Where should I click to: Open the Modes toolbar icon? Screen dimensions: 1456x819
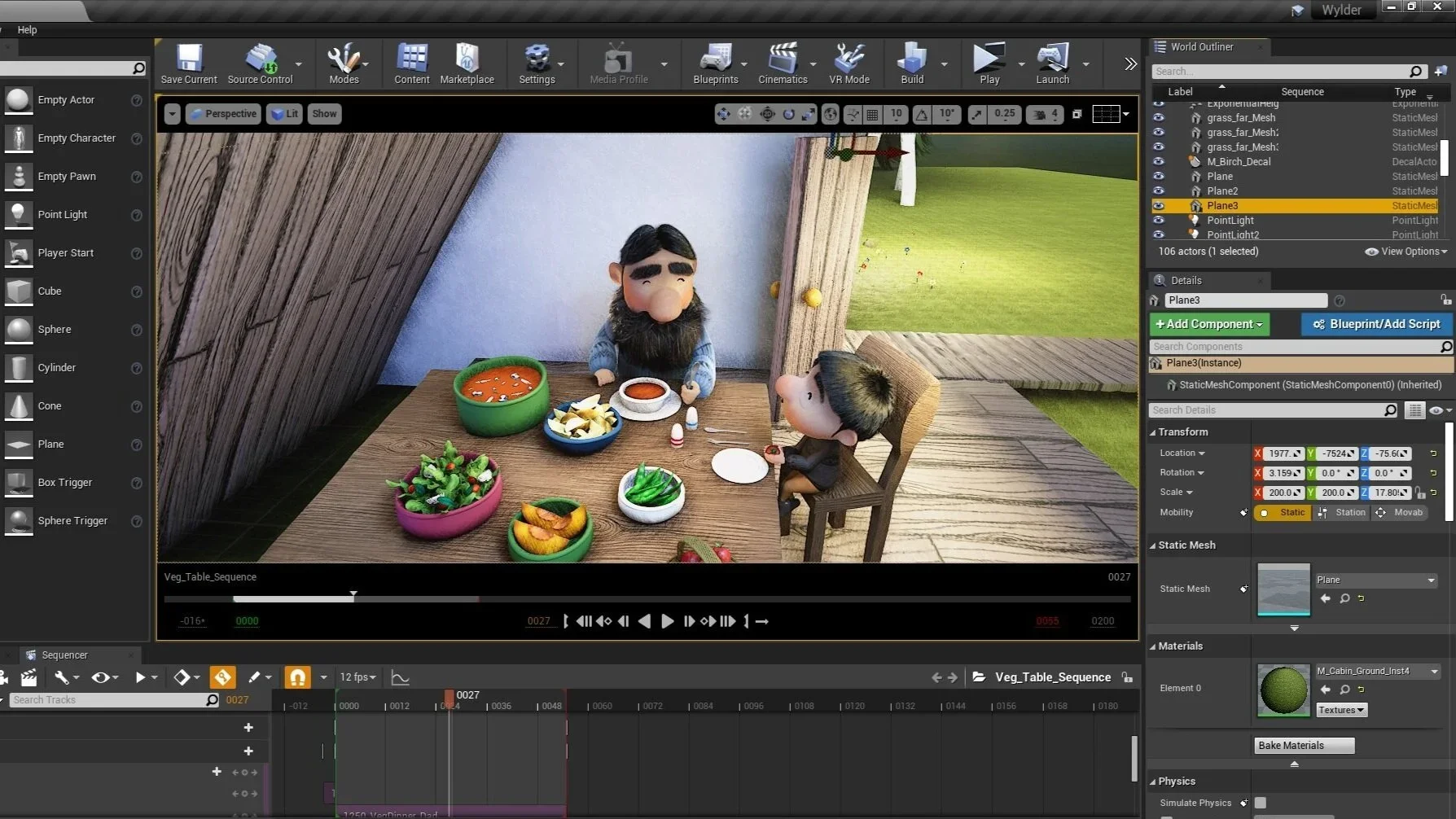pos(344,64)
